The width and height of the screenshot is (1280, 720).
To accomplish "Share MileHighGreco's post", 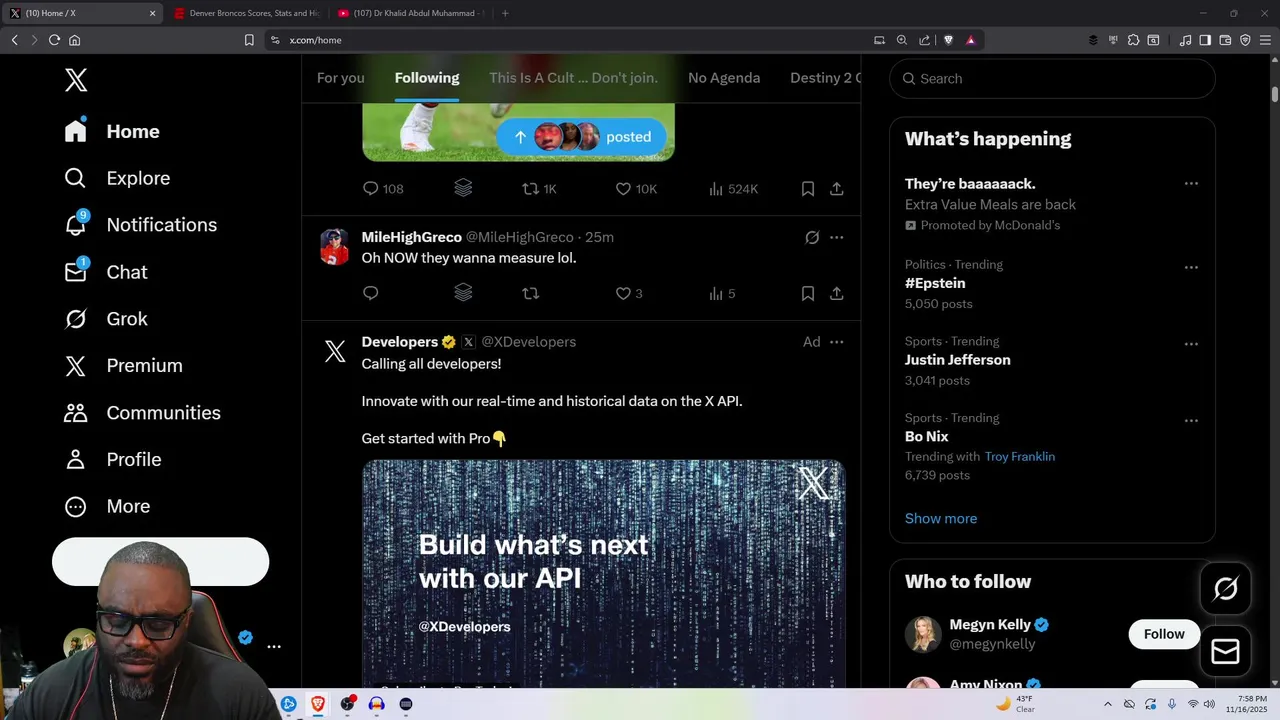I will pyautogui.click(x=837, y=293).
